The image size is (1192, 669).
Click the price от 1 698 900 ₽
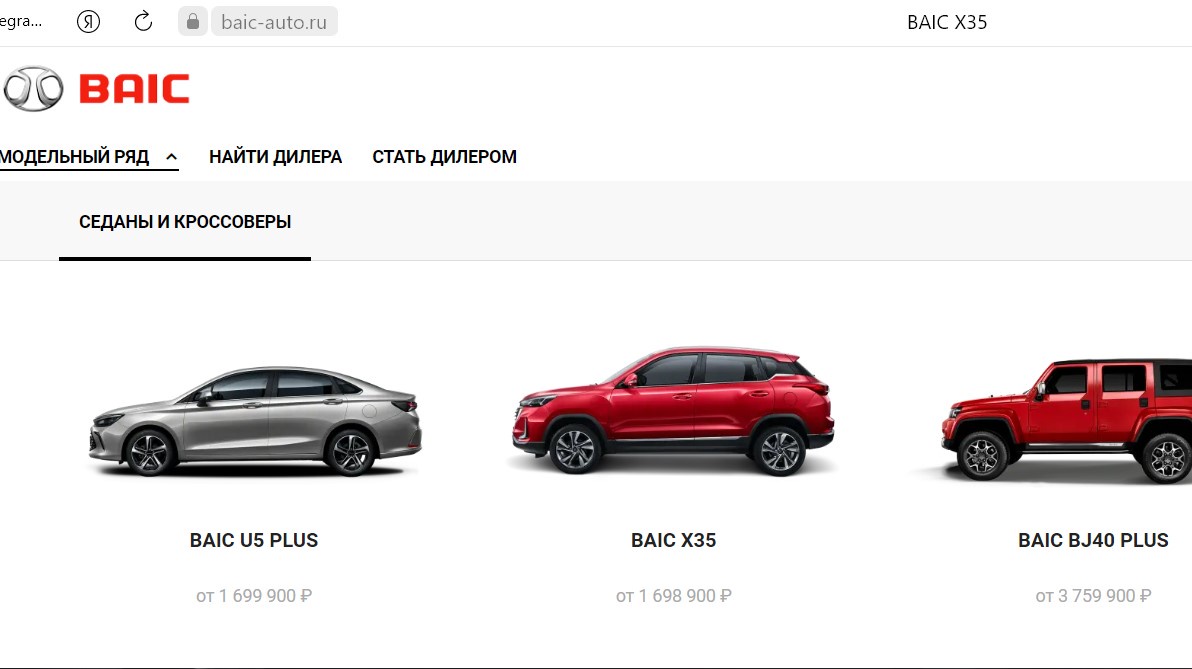[x=674, y=596]
